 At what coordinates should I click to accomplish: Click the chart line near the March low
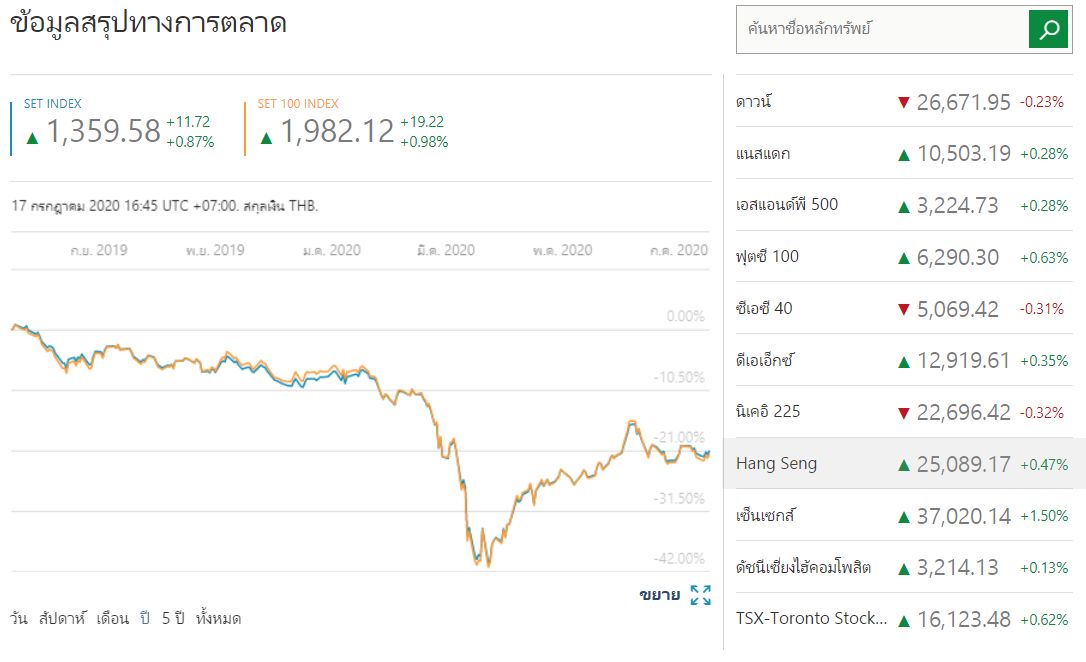pyautogui.click(x=487, y=564)
